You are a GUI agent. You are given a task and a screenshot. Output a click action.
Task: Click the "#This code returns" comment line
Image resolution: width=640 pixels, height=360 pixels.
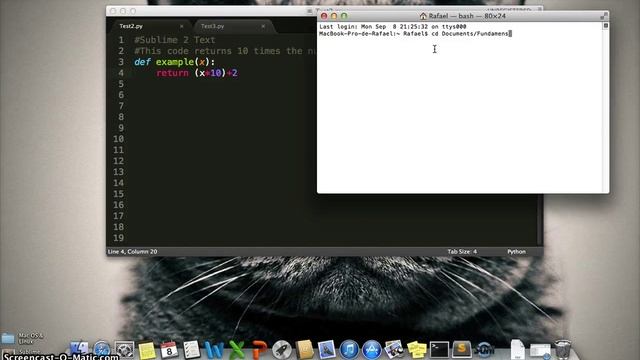click(224, 51)
